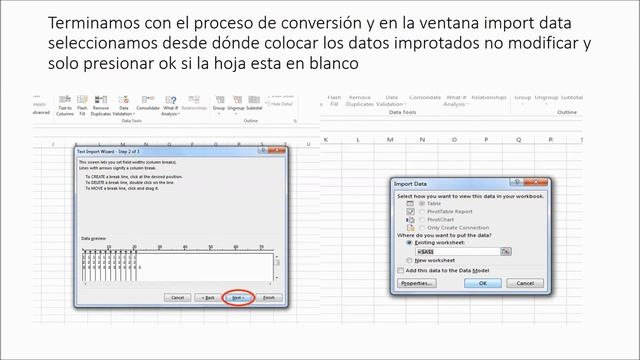Select column M header in right worksheet

[x=390, y=140]
